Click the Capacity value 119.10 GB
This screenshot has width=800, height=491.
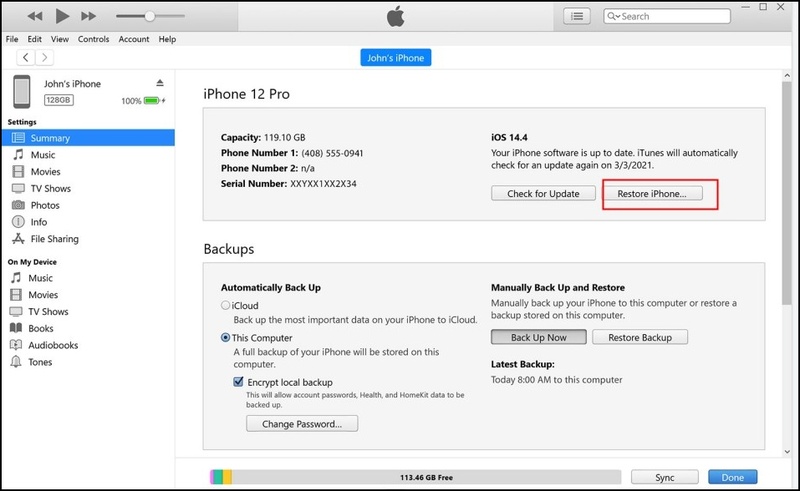(285, 137)
